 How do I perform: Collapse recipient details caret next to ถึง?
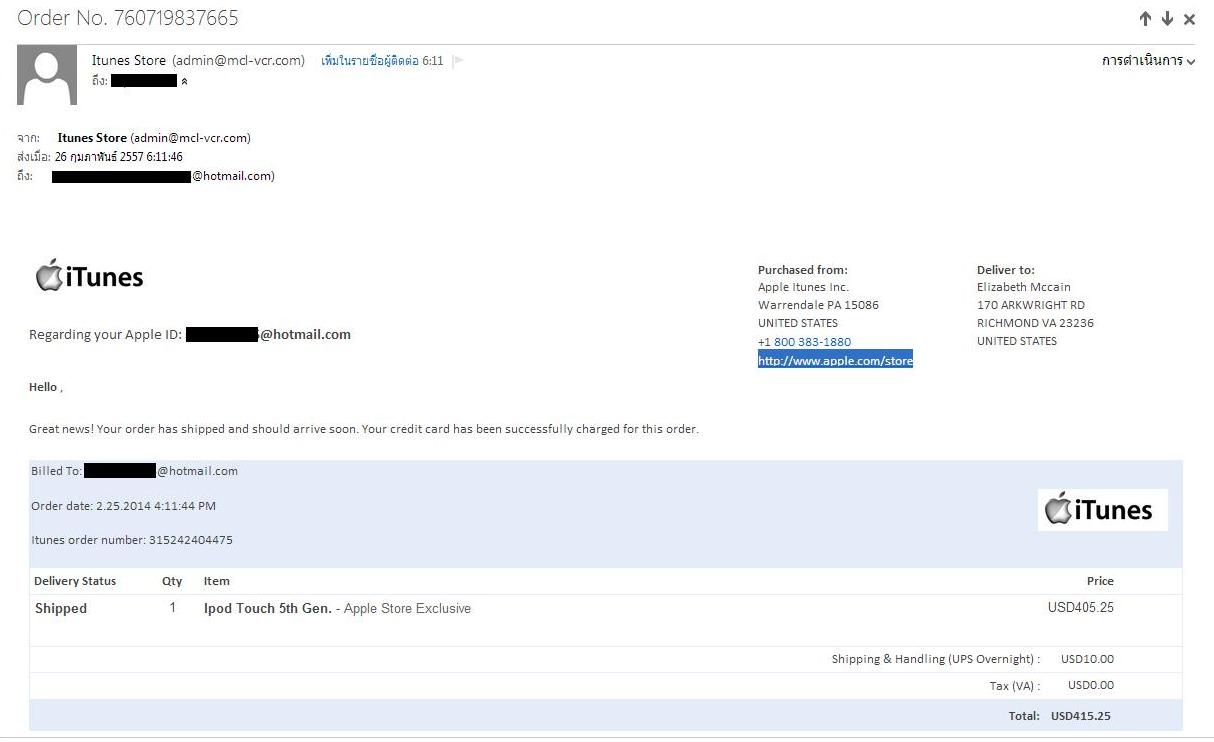click(183, 81)
